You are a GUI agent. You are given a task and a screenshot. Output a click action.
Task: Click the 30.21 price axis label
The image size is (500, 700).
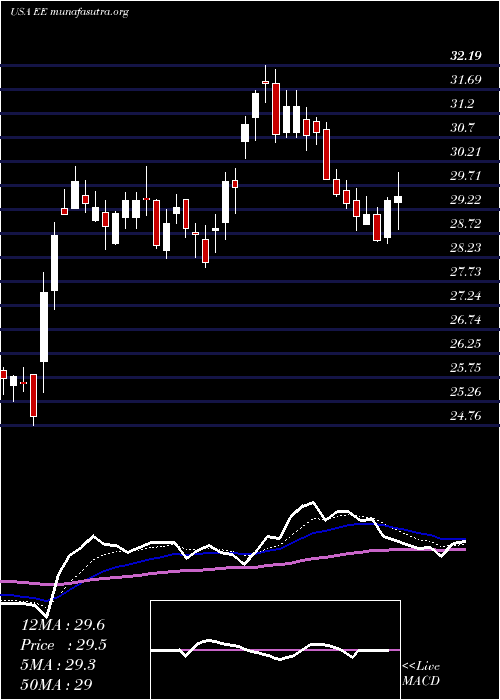tap(466, 152)
